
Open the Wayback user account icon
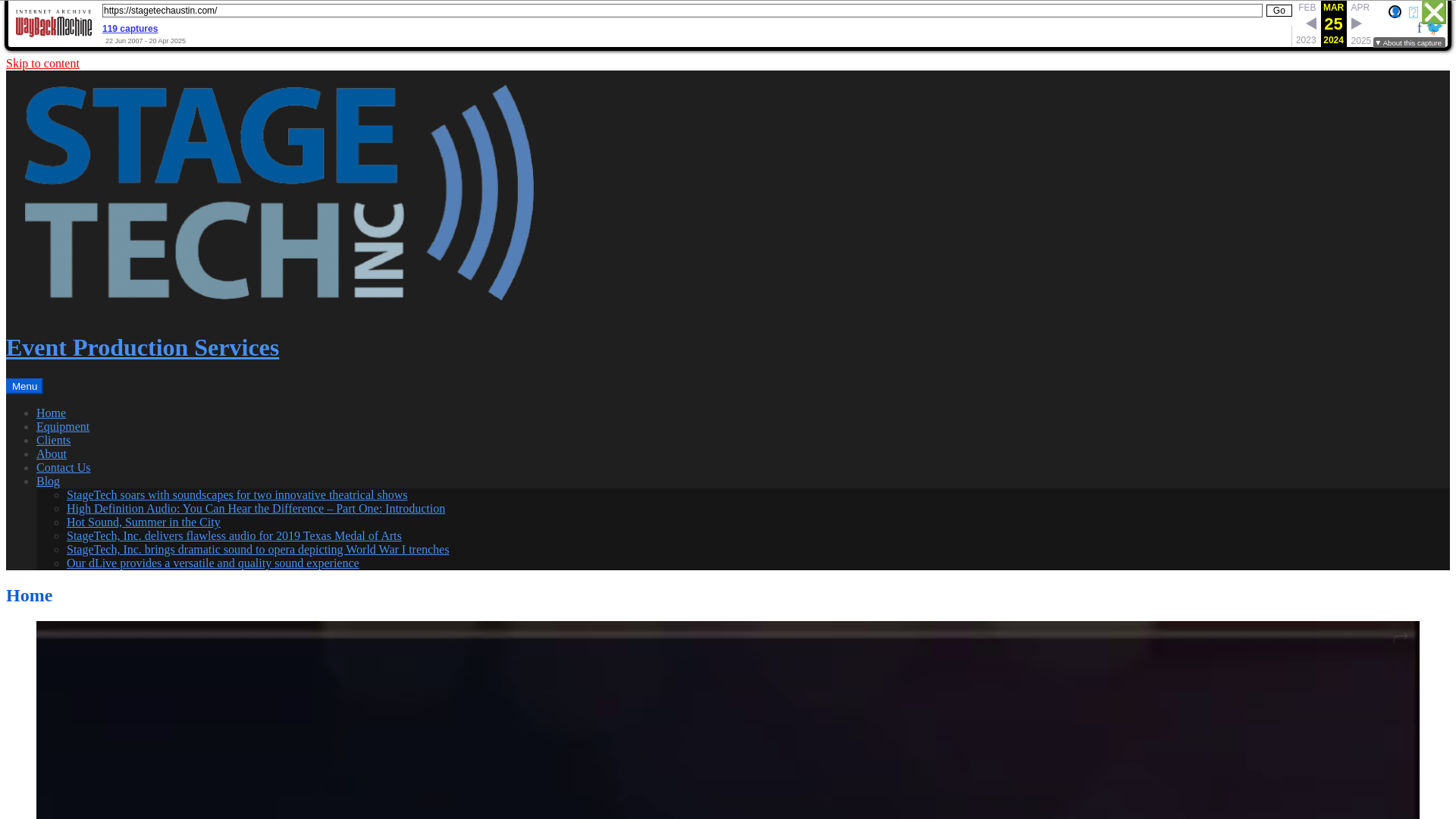1395,11
